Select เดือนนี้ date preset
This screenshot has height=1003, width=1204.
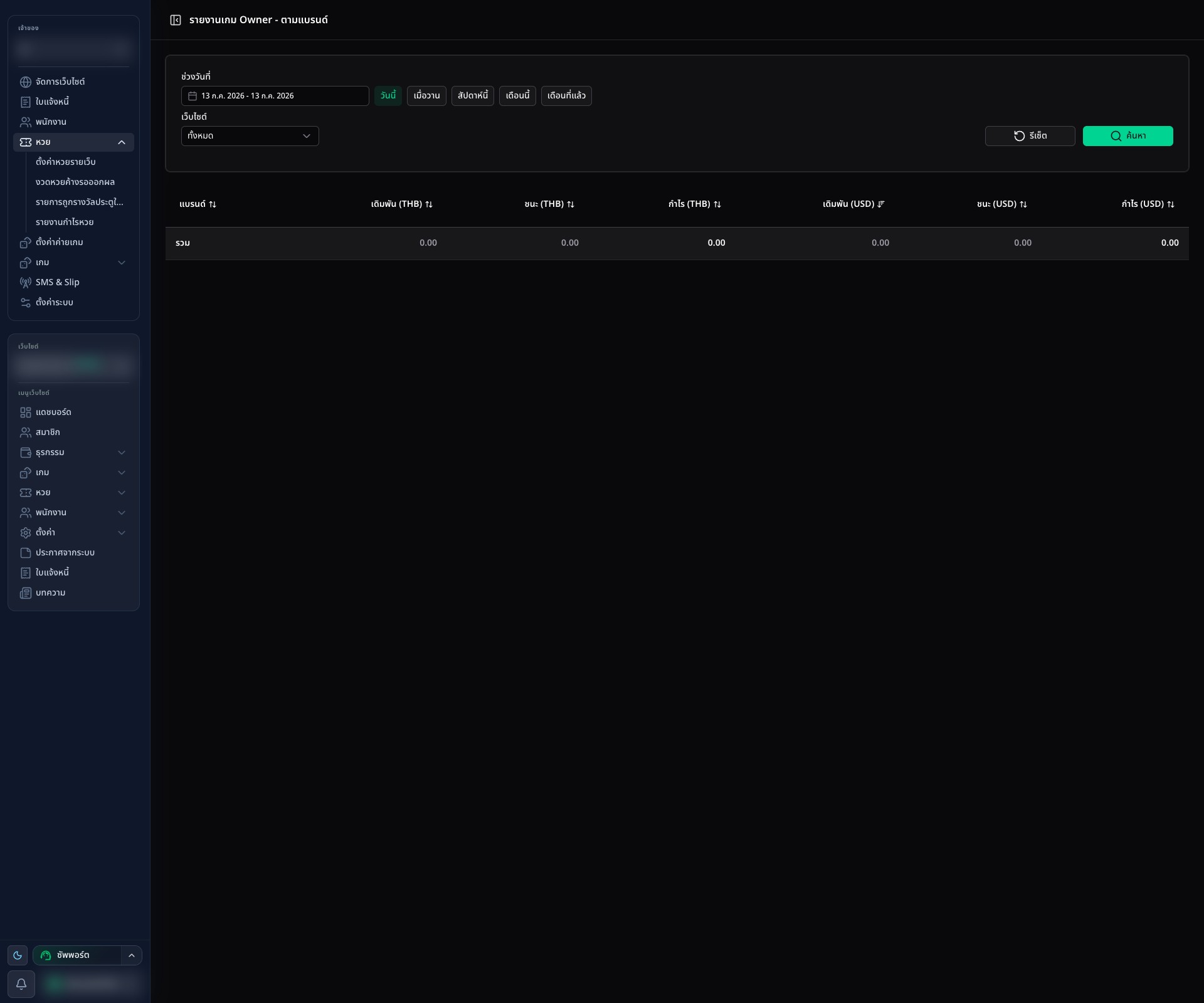click(517, 96)
